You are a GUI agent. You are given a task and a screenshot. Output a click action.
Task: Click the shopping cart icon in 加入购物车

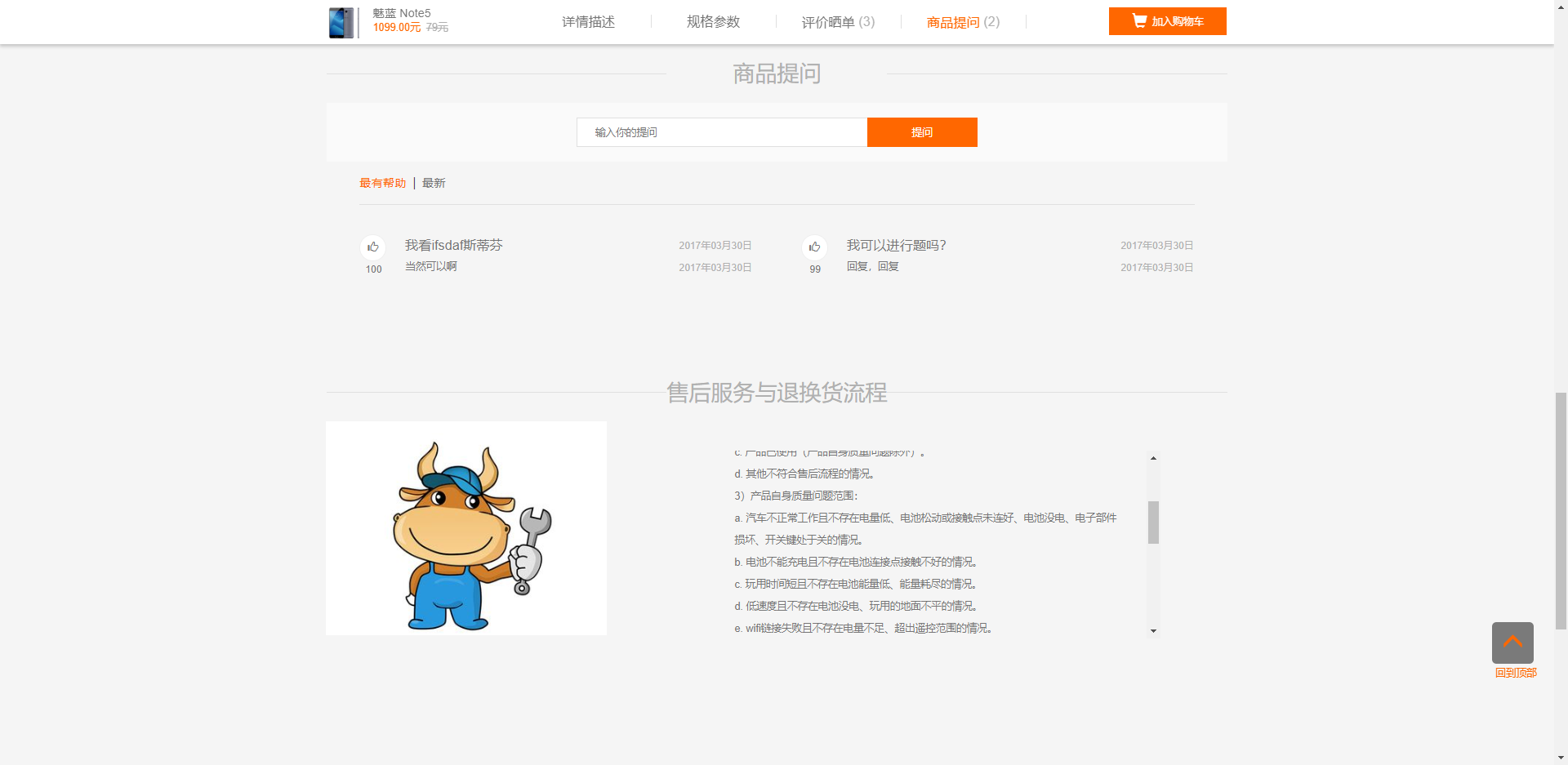1139,20
